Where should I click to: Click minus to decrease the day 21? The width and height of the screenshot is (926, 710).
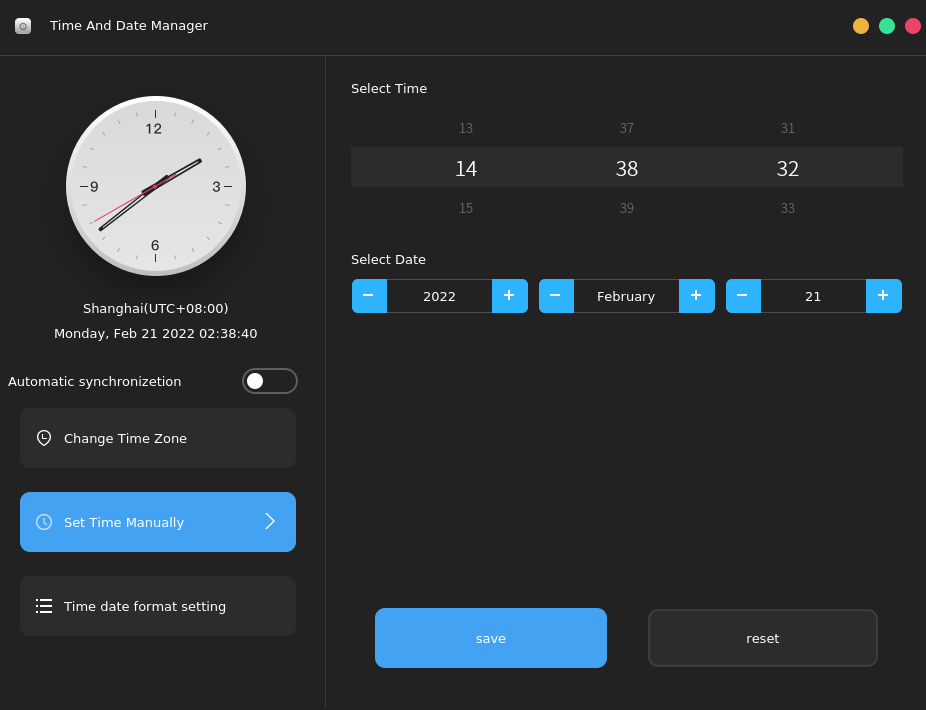click(x=743, y=295)
